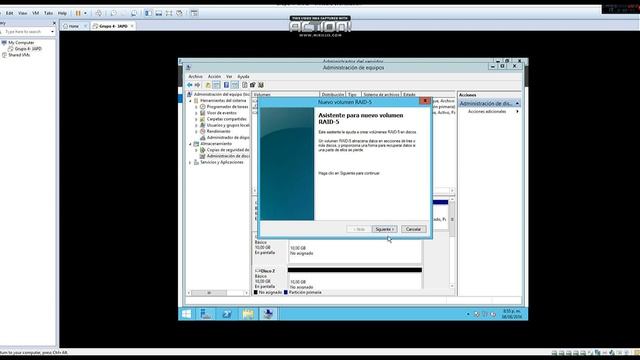Image resolution: width=640 pixels, height=360 pixels.
Task: Open File Explorer from the VM taskbar
Action: tap(248, 314)
